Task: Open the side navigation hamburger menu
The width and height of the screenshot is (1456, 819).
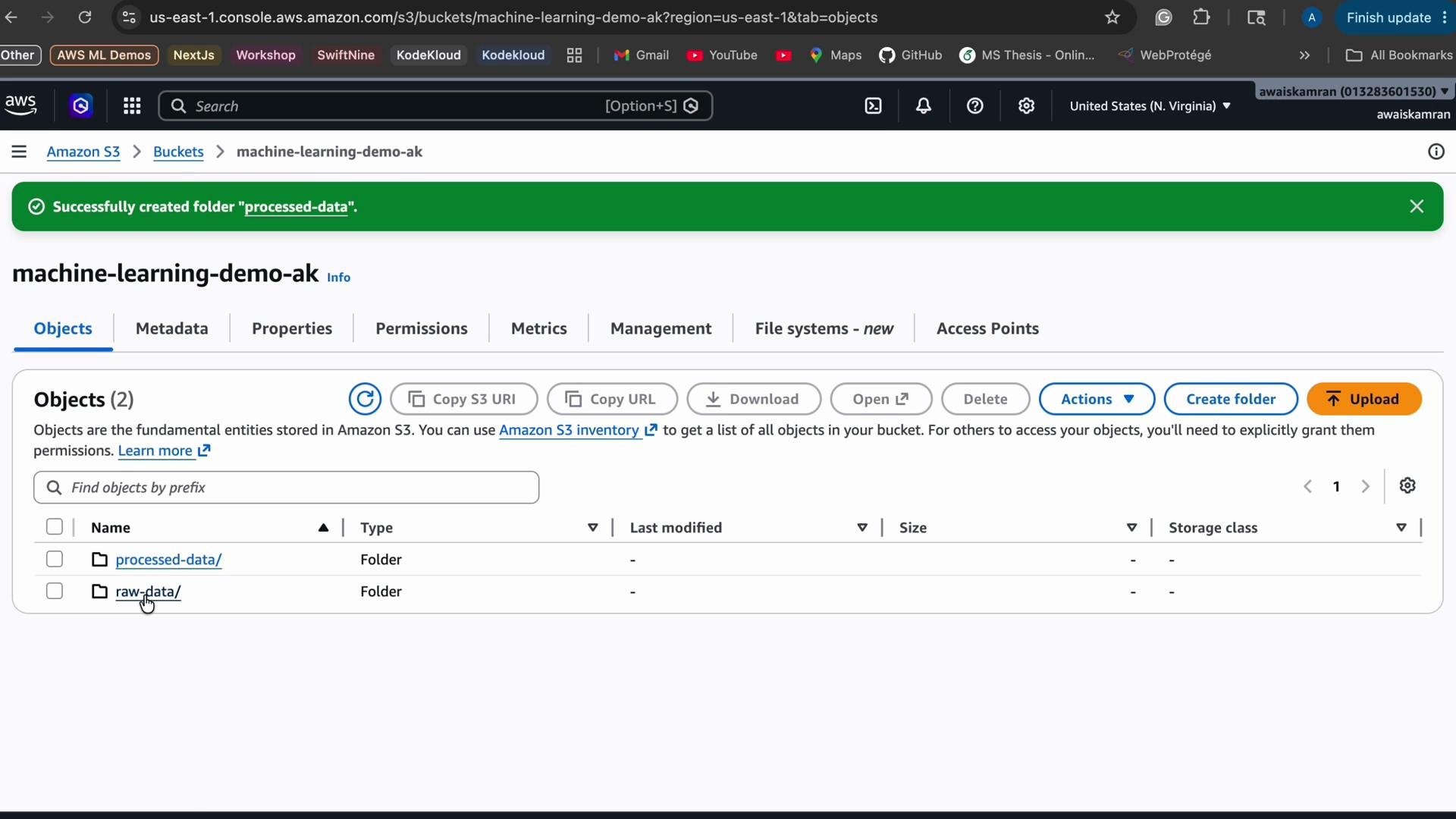Action: click(x=19, y=152)
